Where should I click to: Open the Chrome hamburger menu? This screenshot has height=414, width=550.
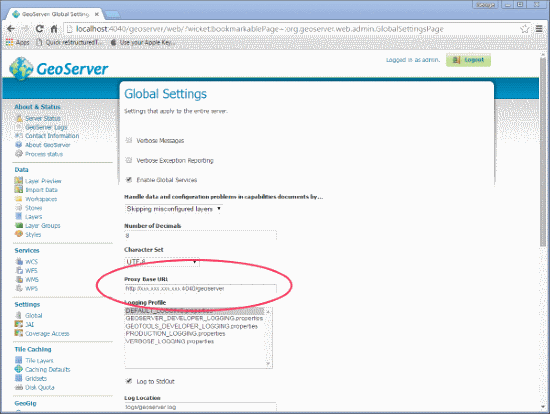tap(539, 29)
